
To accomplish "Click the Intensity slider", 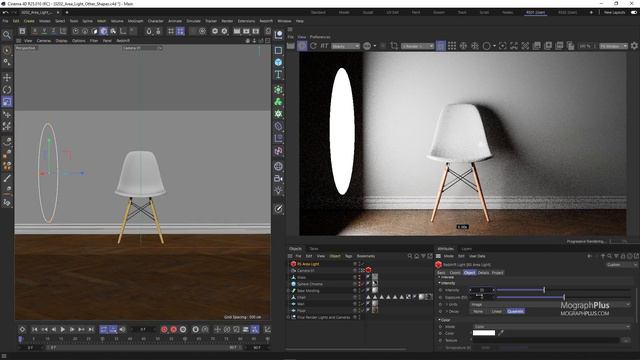I will [x=563, y=290].
